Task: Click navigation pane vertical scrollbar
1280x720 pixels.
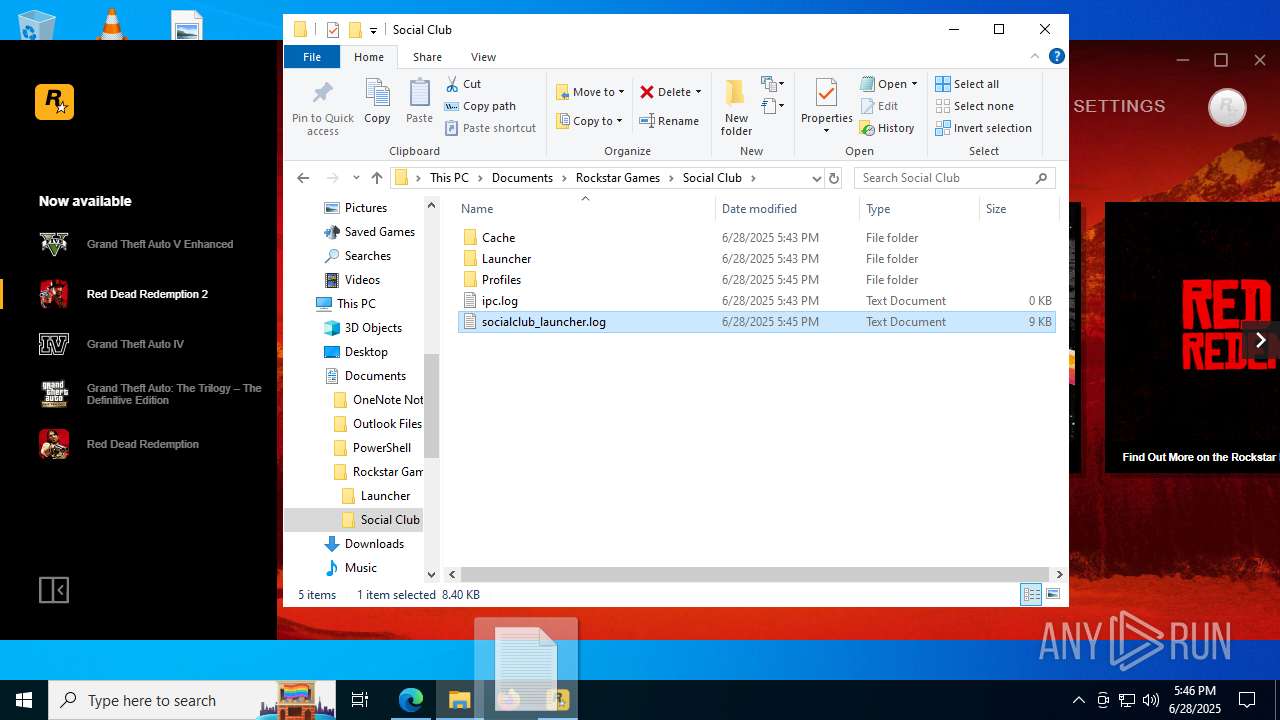Action: (432, 405)
